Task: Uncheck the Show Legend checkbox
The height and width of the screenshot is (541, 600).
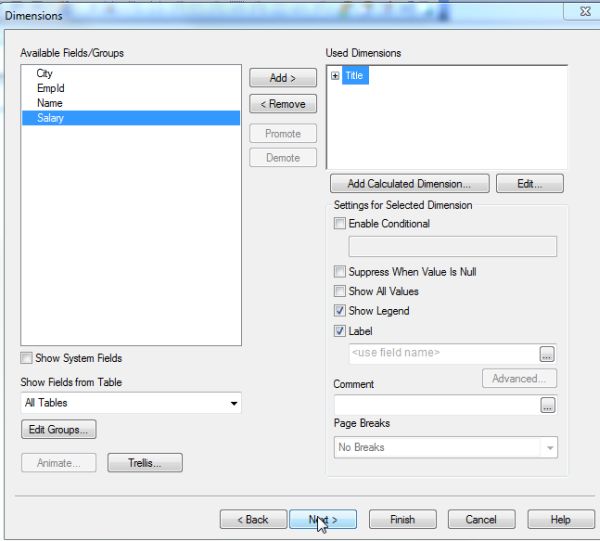Action: [x=339, y=311]
